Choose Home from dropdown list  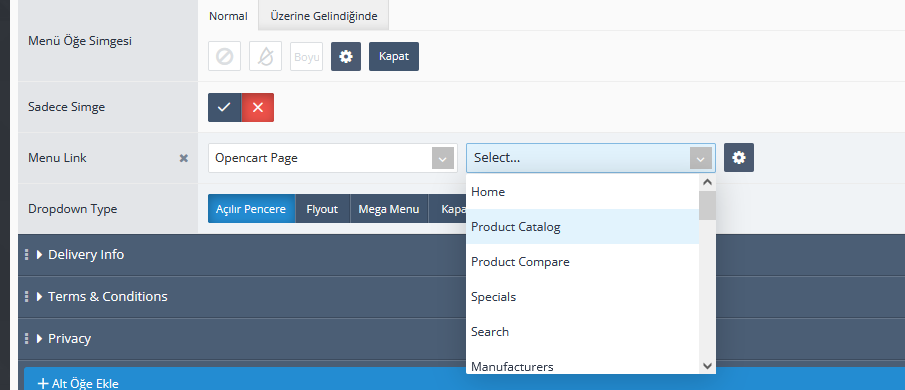pos(582,192)
